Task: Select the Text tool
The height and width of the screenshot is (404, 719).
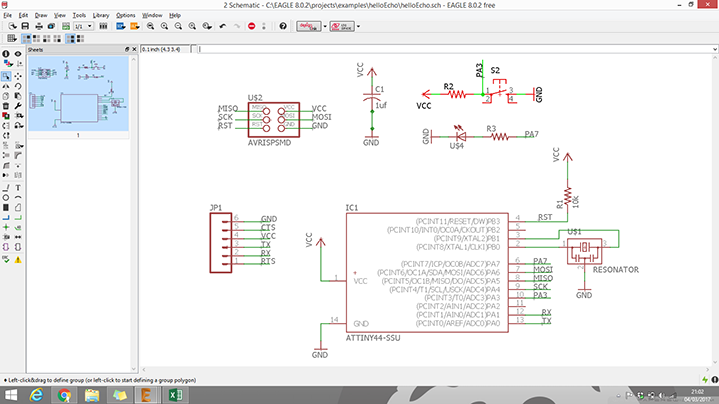Action: (x=18, y=188)
